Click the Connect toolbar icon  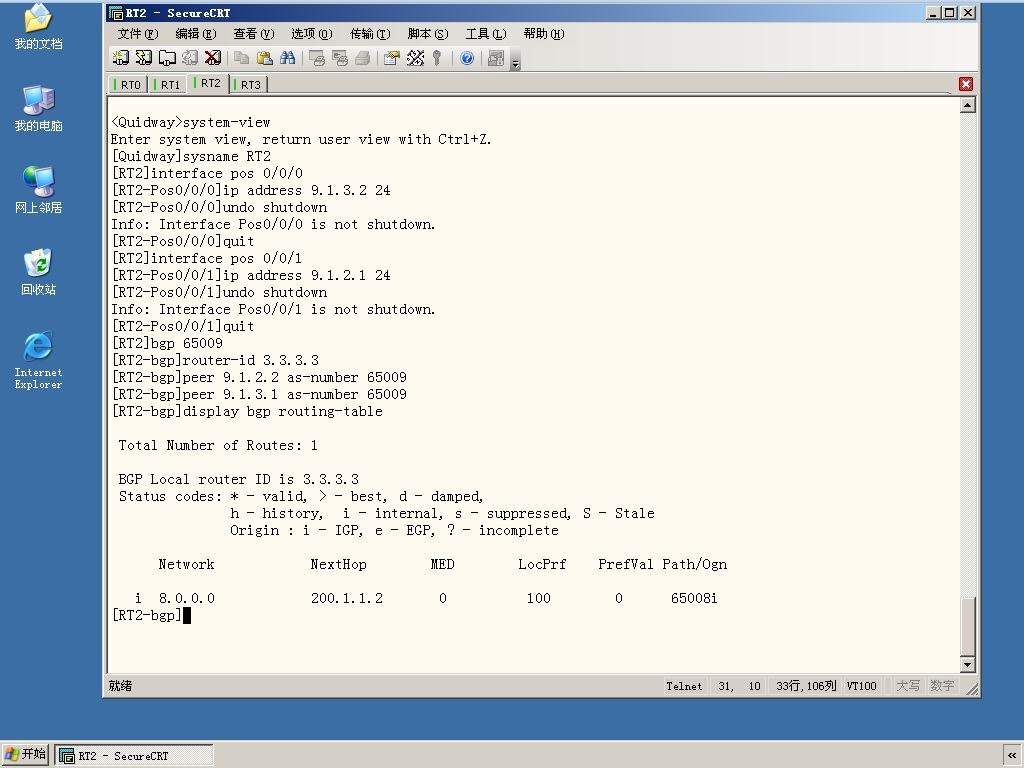pos(120,58)
